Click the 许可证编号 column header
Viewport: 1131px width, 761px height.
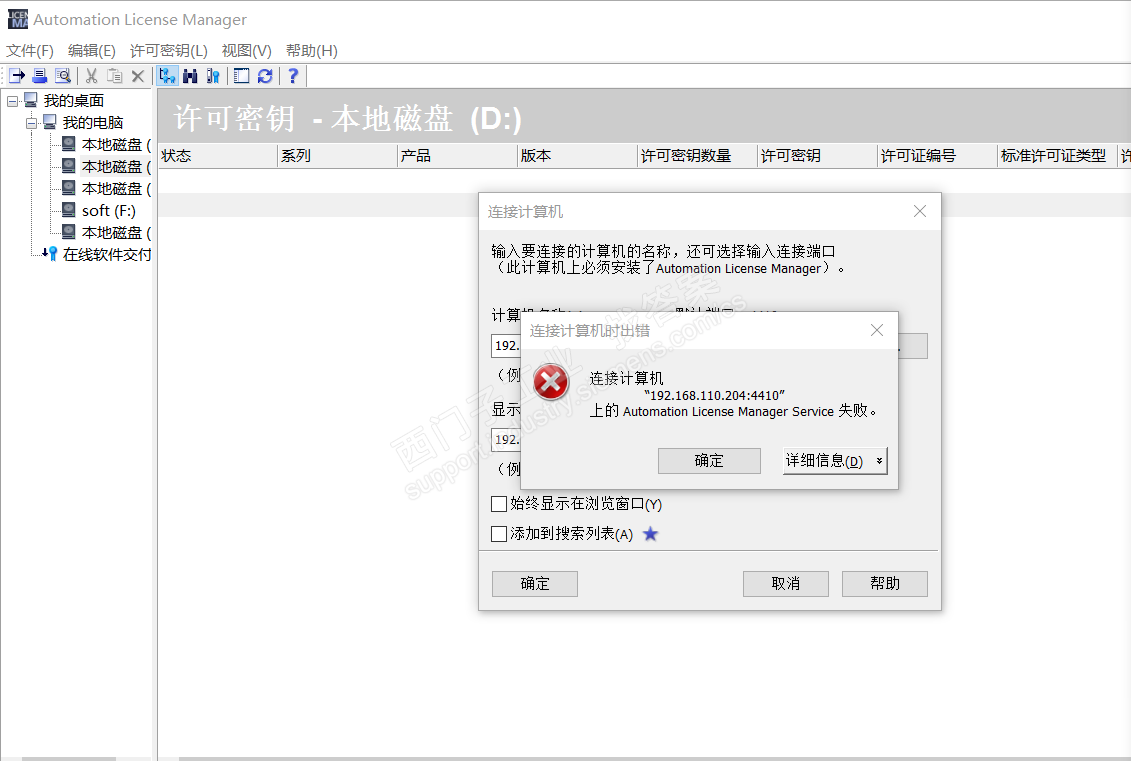pos(937,156)
